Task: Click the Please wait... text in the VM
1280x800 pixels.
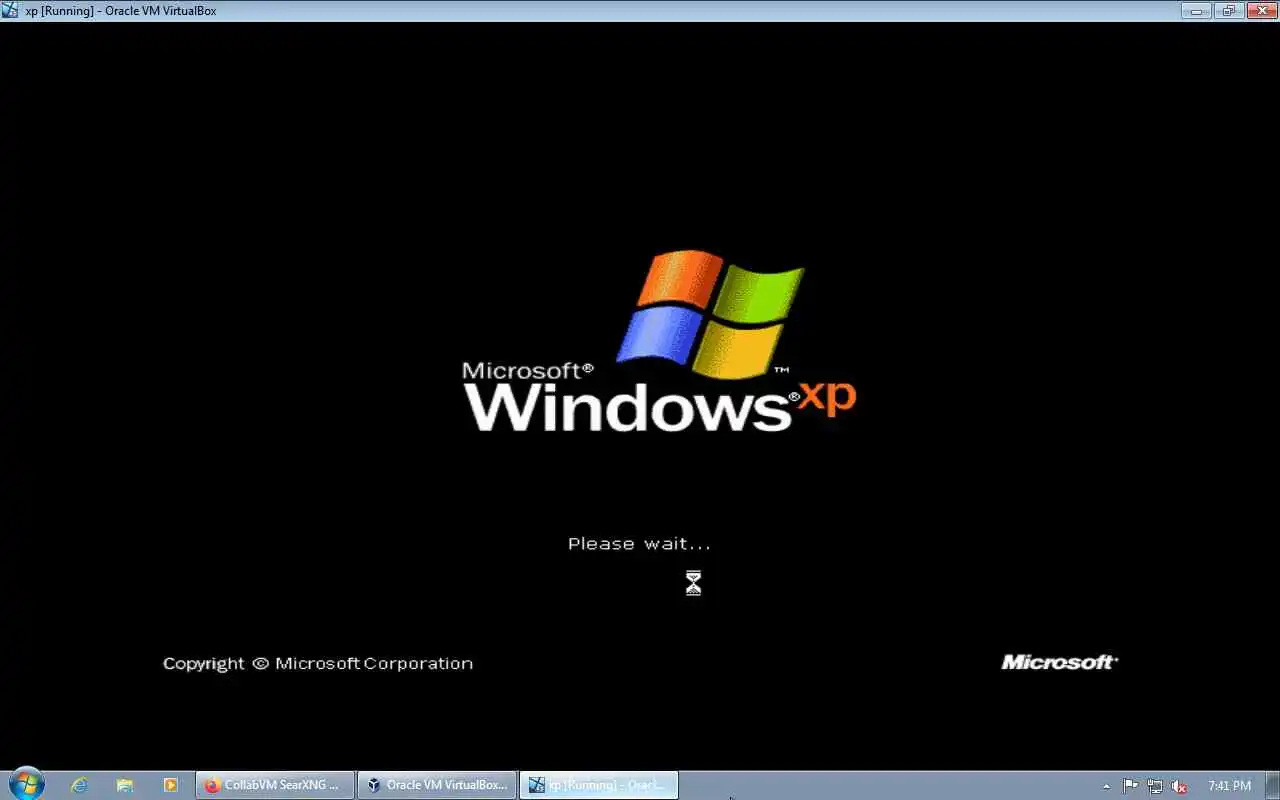Action: [x=639, y=544]
